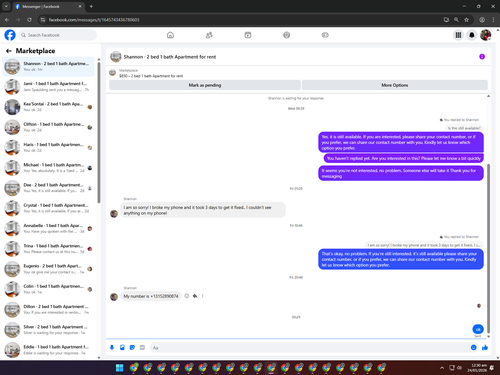Screen dimensions: 500x375
Task: Open a new browser tab
Action: coord(91,6)
